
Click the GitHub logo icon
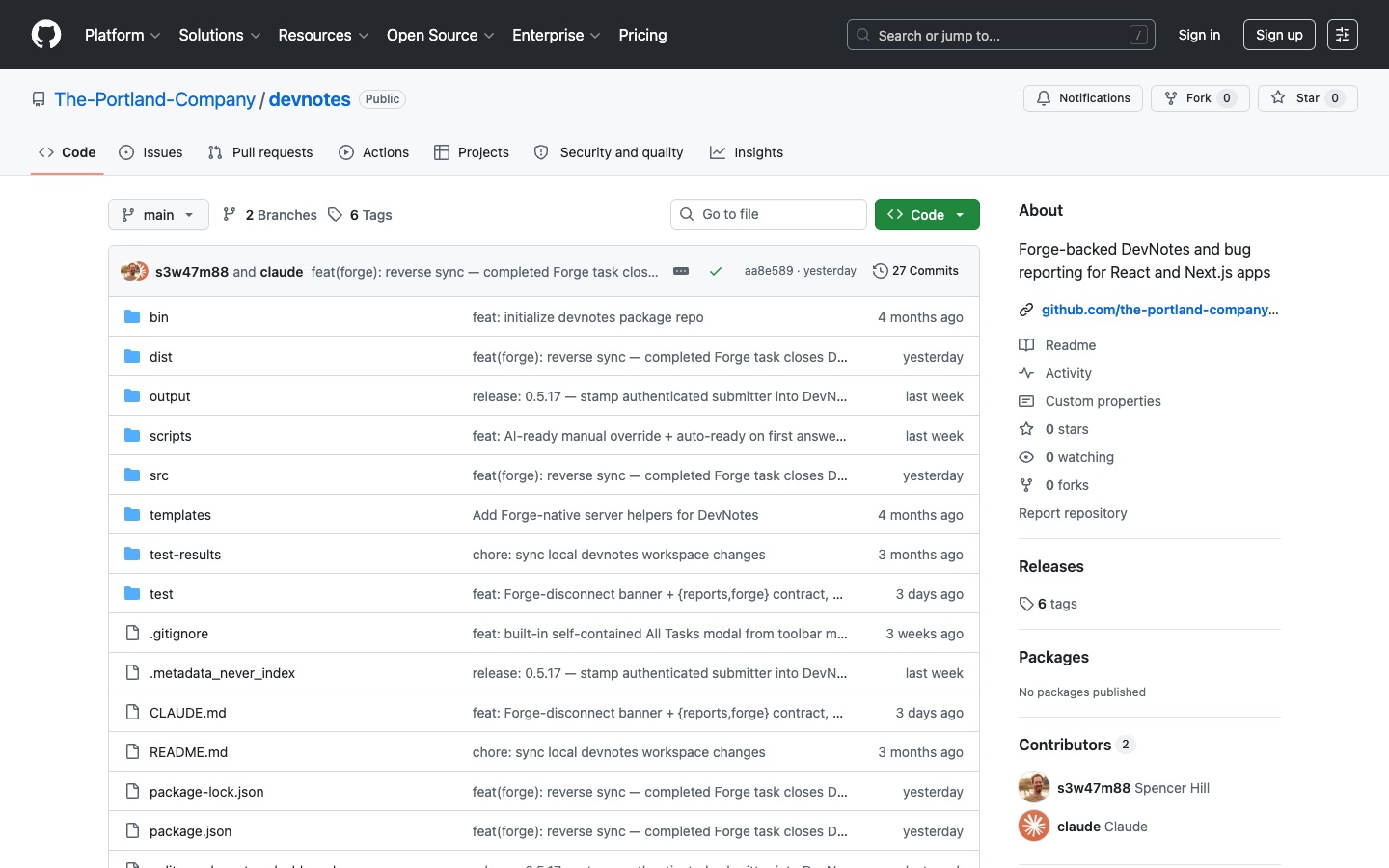pos(46,35)
